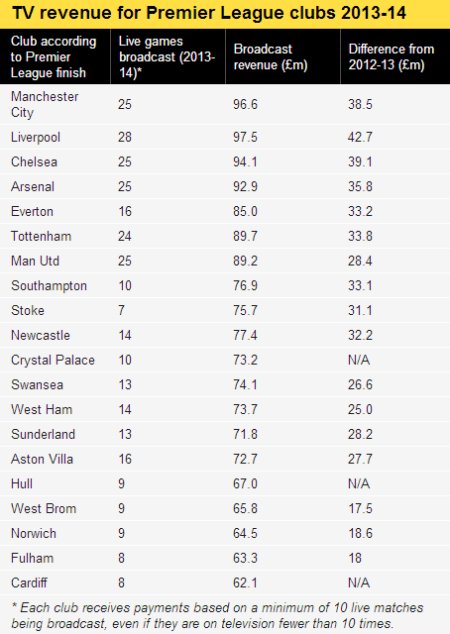Select the Live games broadcast column header
This screenshot has width=450, height=634.
point(167,57)
